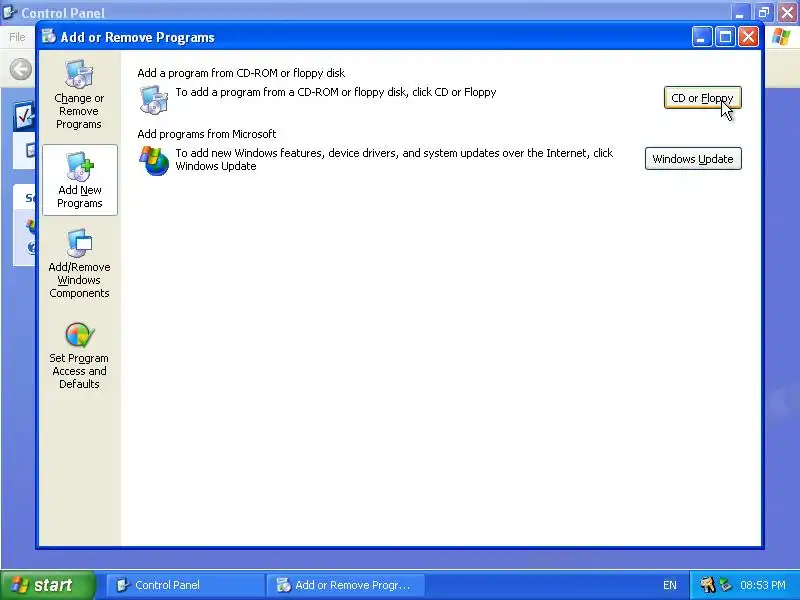
Task: Click Add or Remove Programs title bar icon
Action: coord(49,37)
